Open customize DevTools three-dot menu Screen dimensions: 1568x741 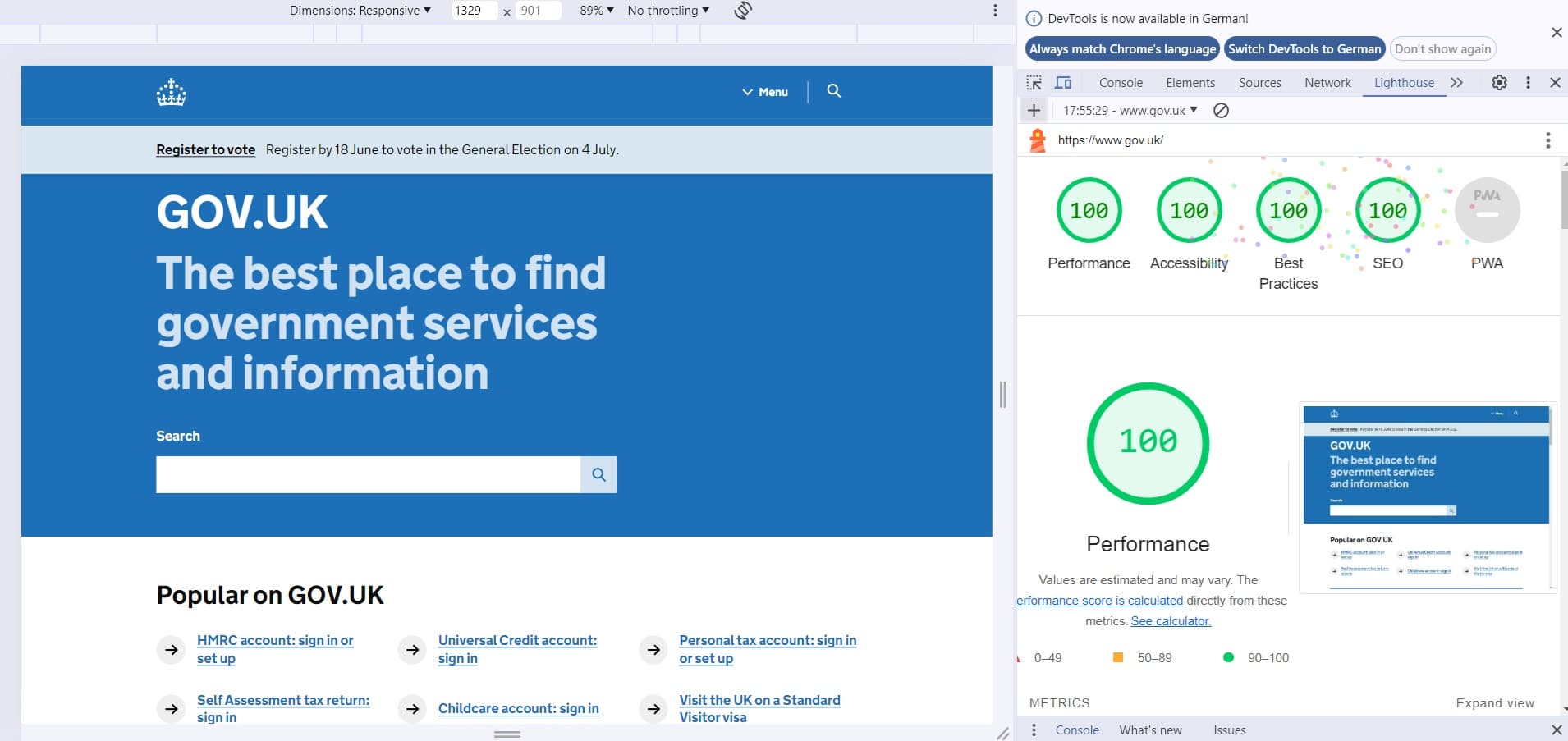tap(1528, 83)
